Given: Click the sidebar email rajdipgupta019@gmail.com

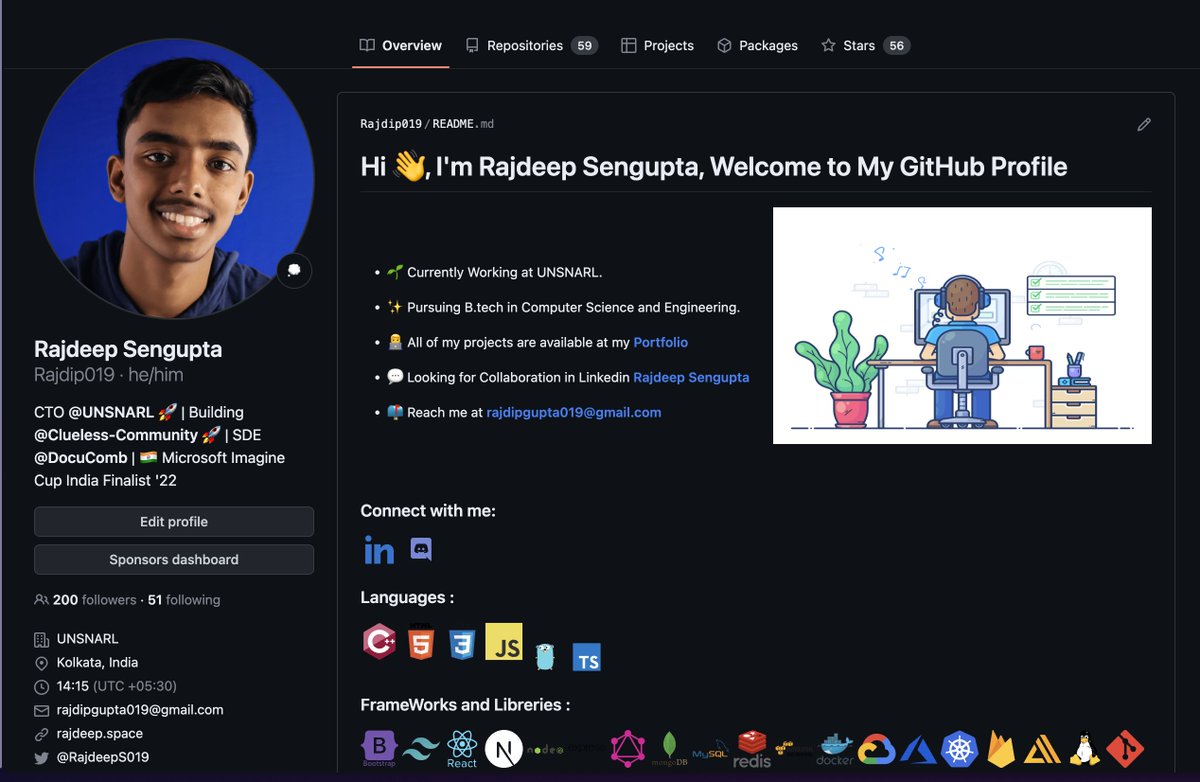Looking at the screenshot, I should 140,710.
